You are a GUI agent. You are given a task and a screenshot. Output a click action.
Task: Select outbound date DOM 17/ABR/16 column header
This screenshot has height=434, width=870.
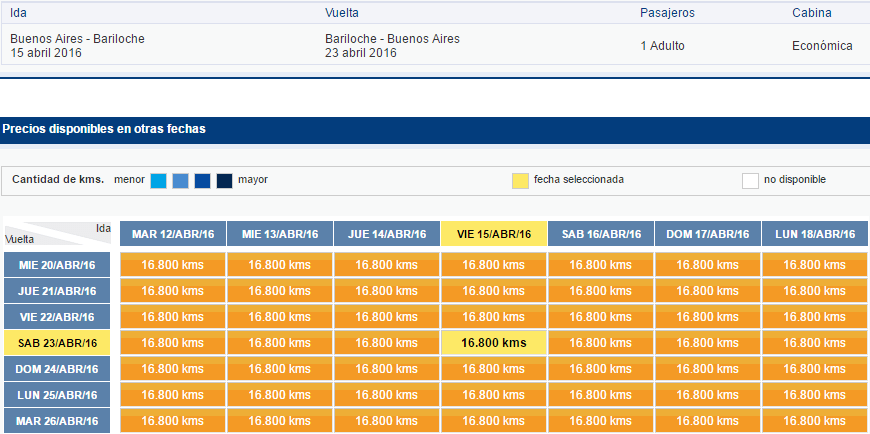tap(708, 234)
